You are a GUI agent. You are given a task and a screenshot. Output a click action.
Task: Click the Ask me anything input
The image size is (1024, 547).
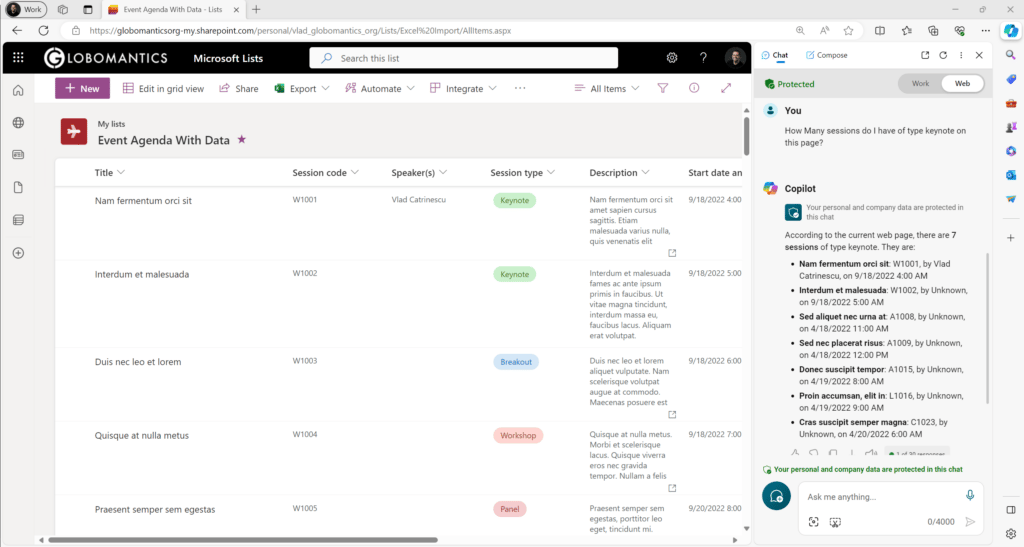coord(882,497)
